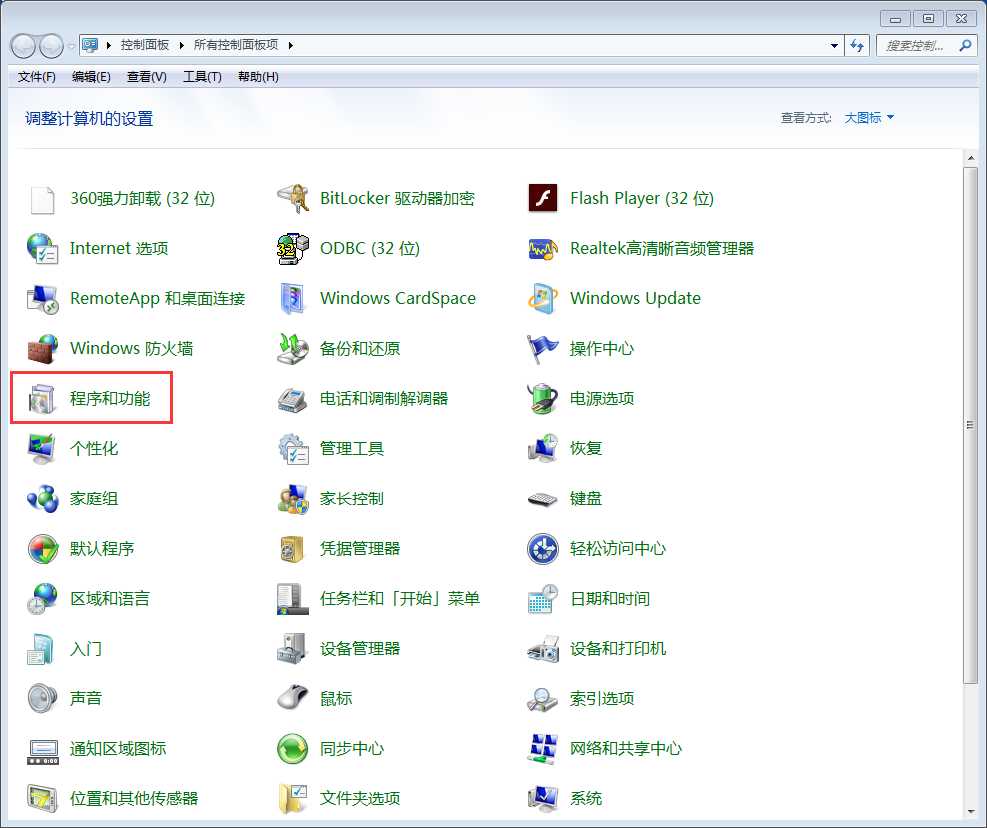
Task: Open the 电话和调制解调器 icon
Action: pyautogui.click(x=293, y=399)
